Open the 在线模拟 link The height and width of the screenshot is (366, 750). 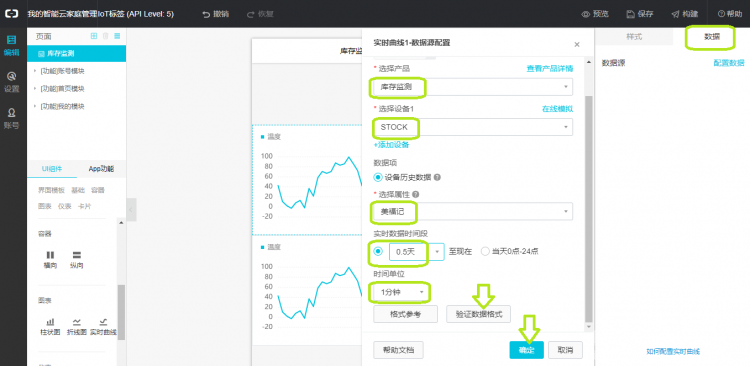click(x=557, y=109)
